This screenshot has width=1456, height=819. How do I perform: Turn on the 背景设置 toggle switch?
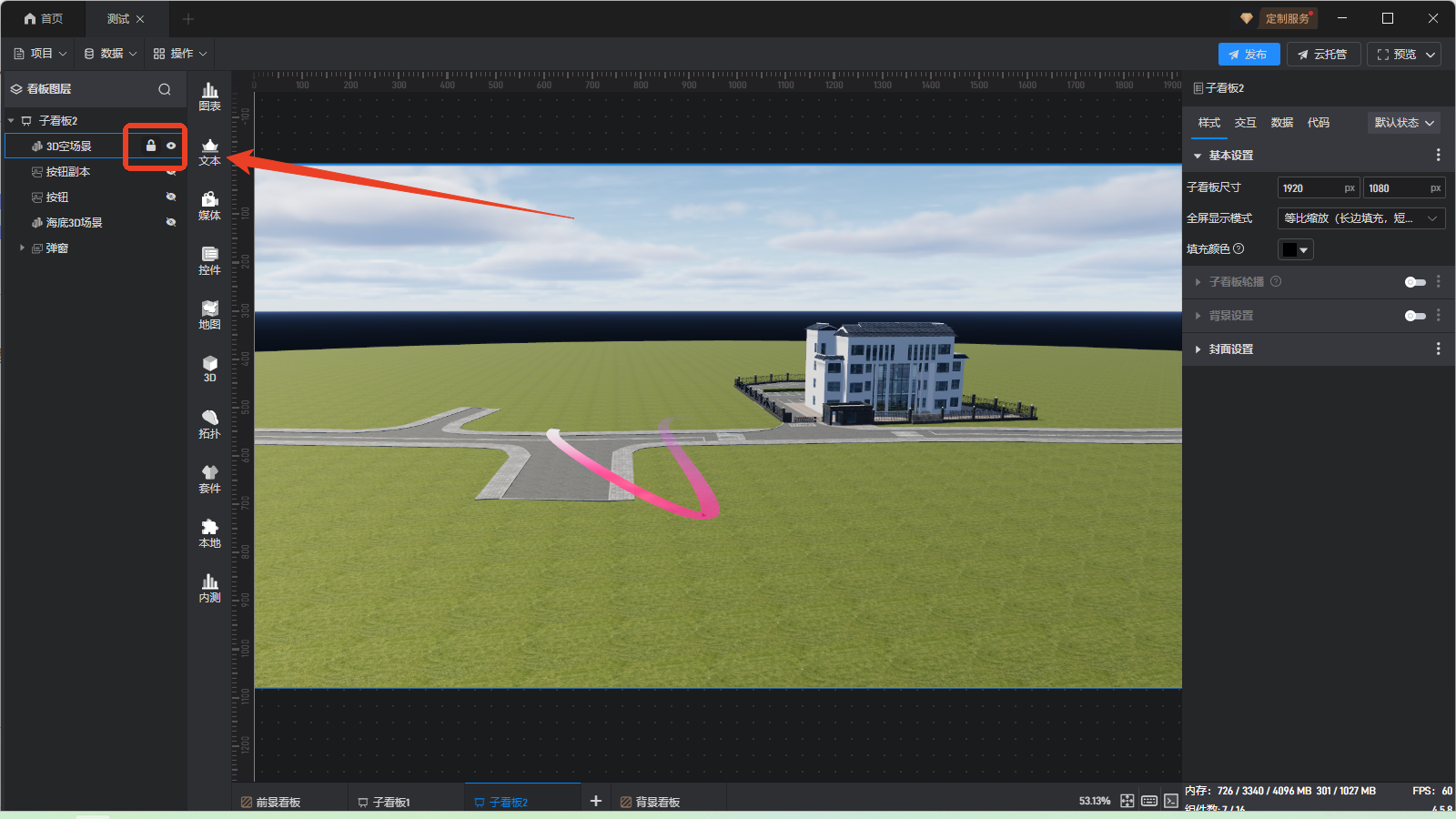pyautogui.click(x=1415, y=316)
